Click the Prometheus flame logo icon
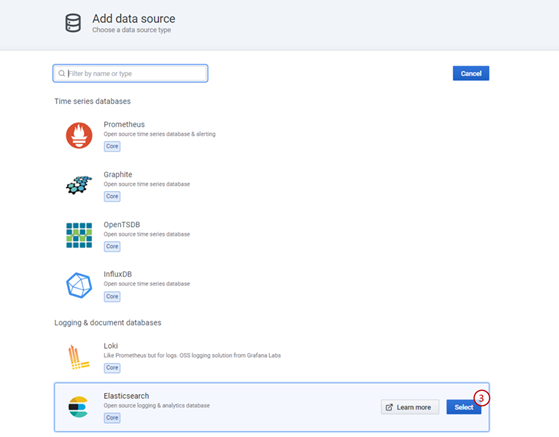 tap(79, 135)
